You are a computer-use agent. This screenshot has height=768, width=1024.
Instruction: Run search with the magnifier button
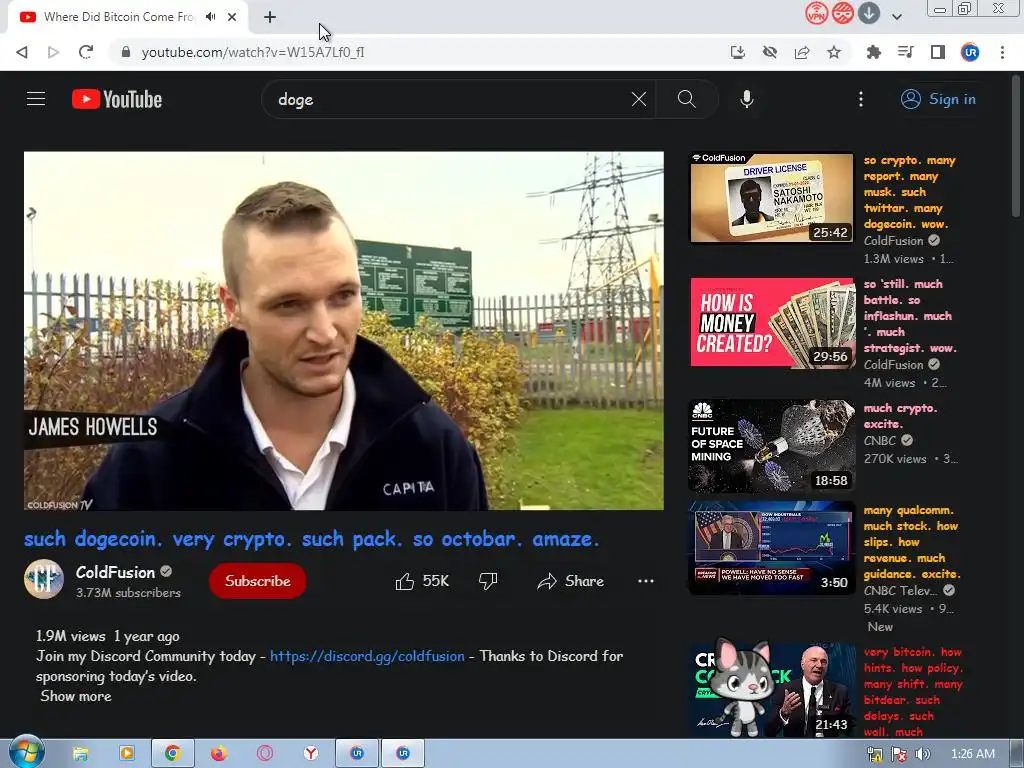point(686,99)
